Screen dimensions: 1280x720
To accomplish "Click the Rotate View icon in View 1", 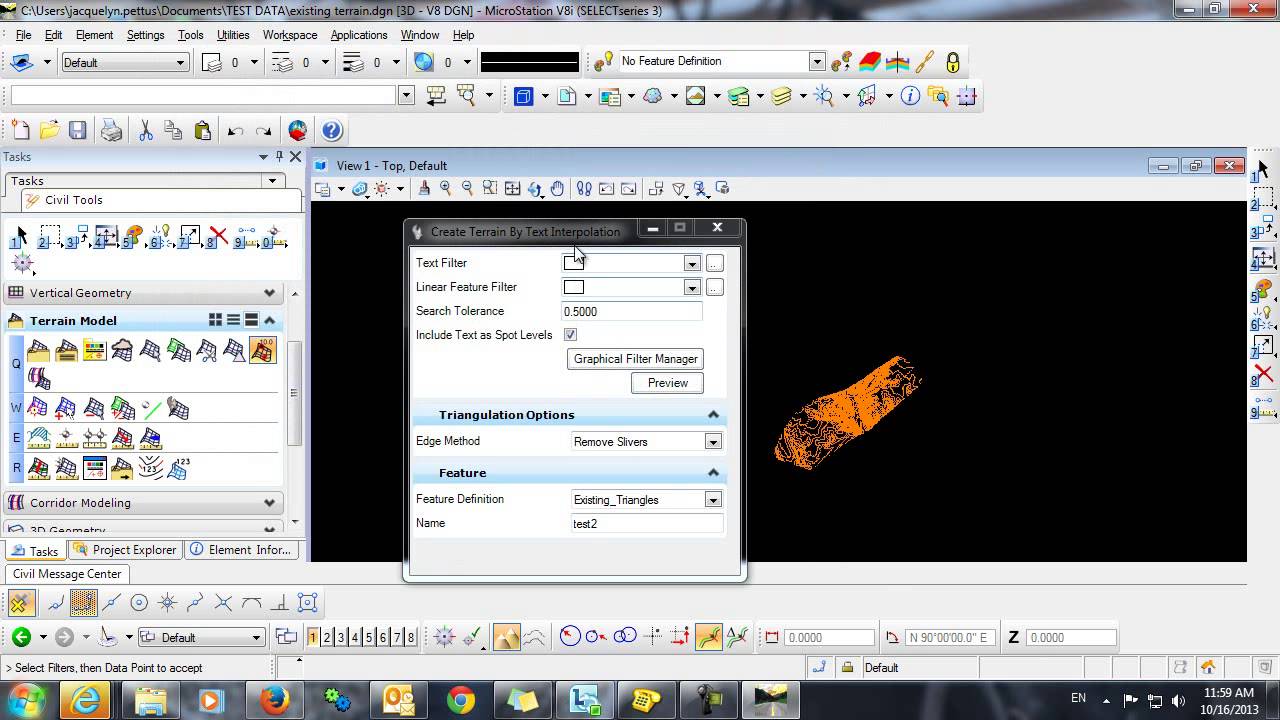I will coord(535,188).
